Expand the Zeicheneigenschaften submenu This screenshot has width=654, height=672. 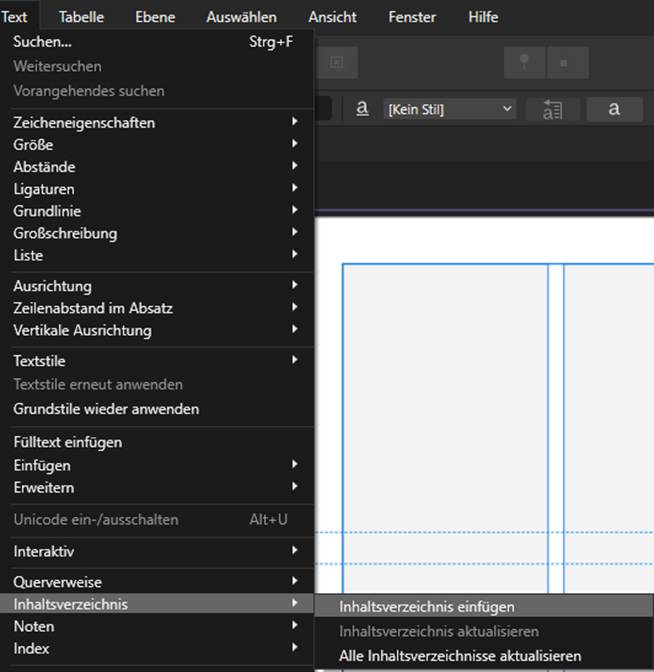157,123
